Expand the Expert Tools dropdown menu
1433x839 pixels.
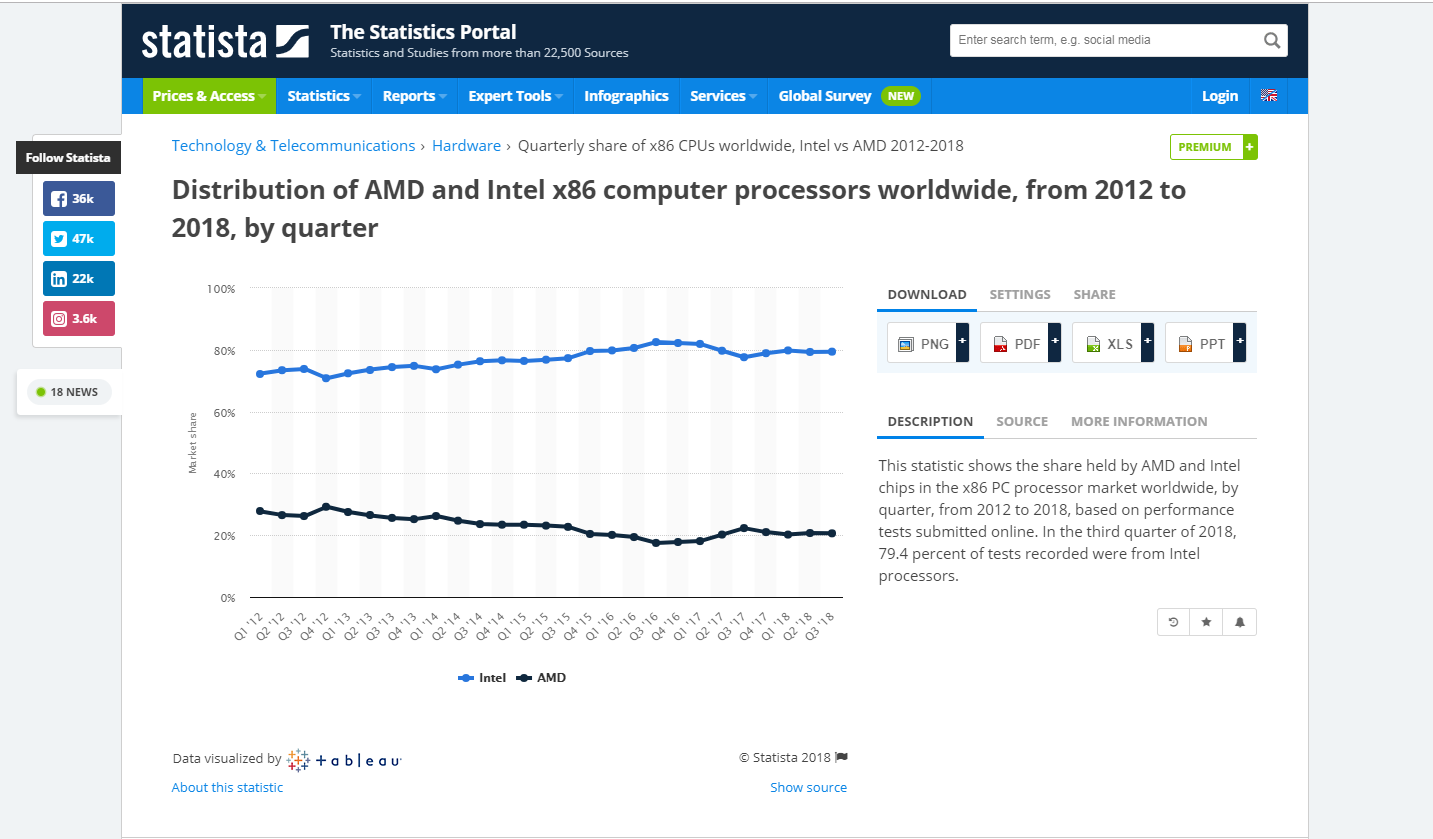point(515,96)
